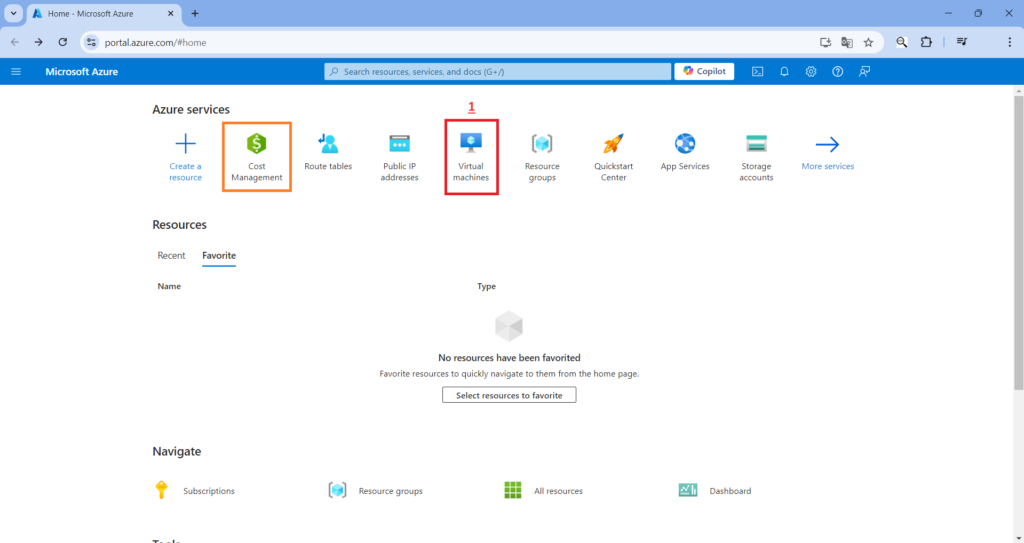Expand Chrome tab search dropdown
This screenshot has height=543, width=1024.
(x=14, y=14)
